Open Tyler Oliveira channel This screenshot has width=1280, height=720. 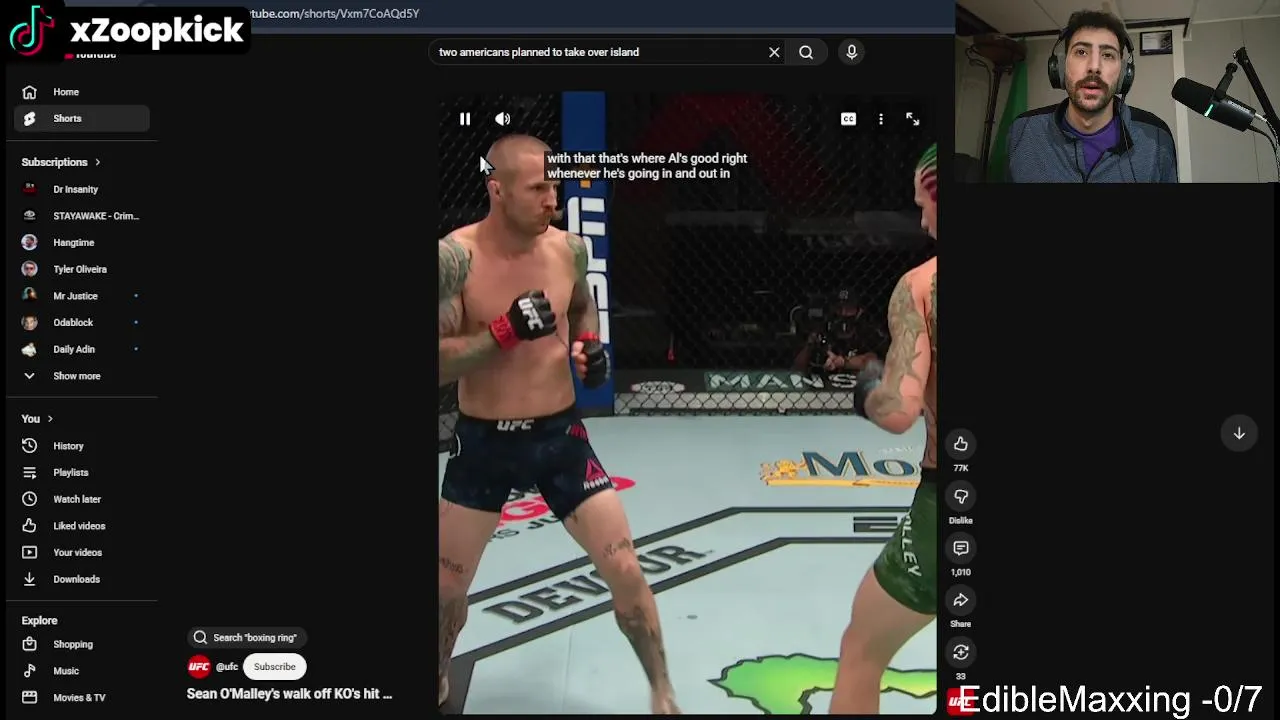click(82, 269)
